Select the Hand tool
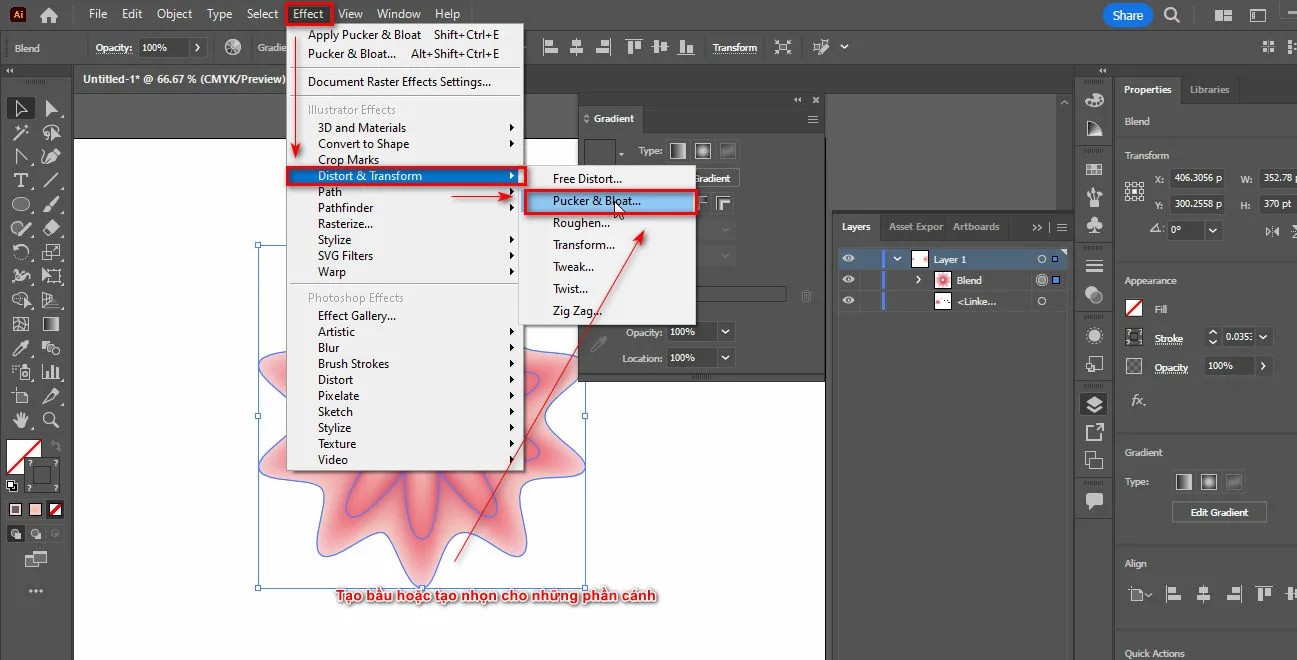Viewport: 1297px width, 660px height. pyautogui.click(x=20, y=420)
